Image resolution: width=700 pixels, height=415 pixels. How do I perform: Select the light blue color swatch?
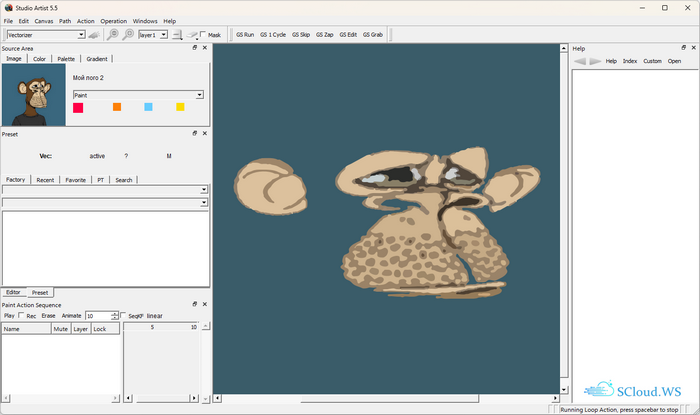point(148,107)
